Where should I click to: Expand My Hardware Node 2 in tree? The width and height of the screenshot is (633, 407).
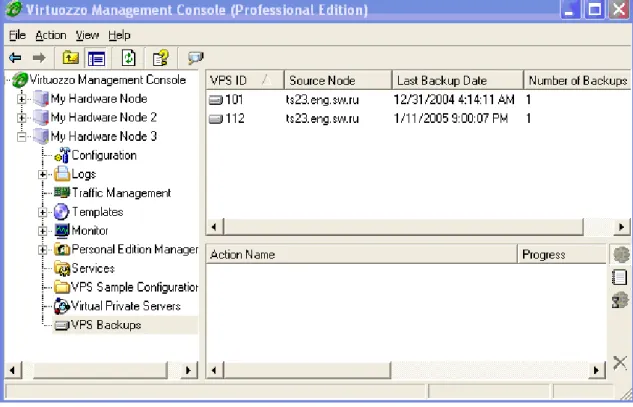[x=21, y=118]
